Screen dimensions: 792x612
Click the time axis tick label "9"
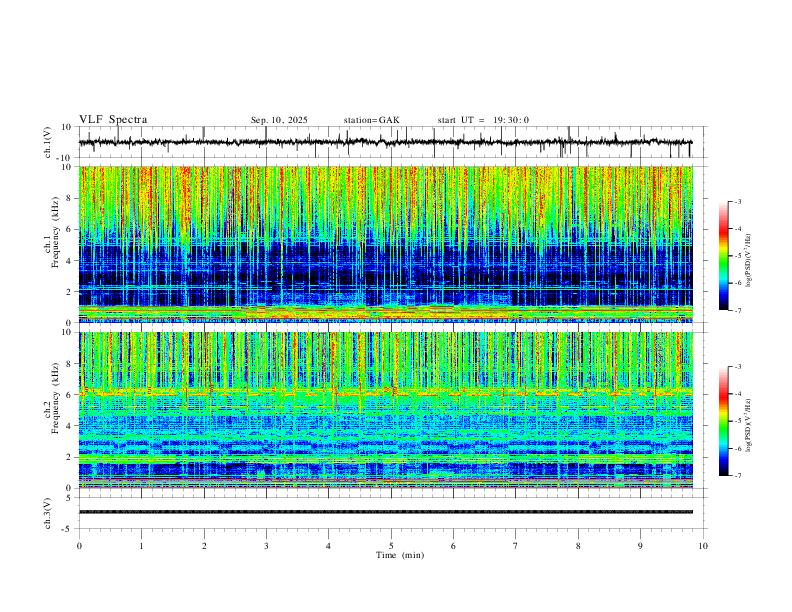[x=640, y=546]
